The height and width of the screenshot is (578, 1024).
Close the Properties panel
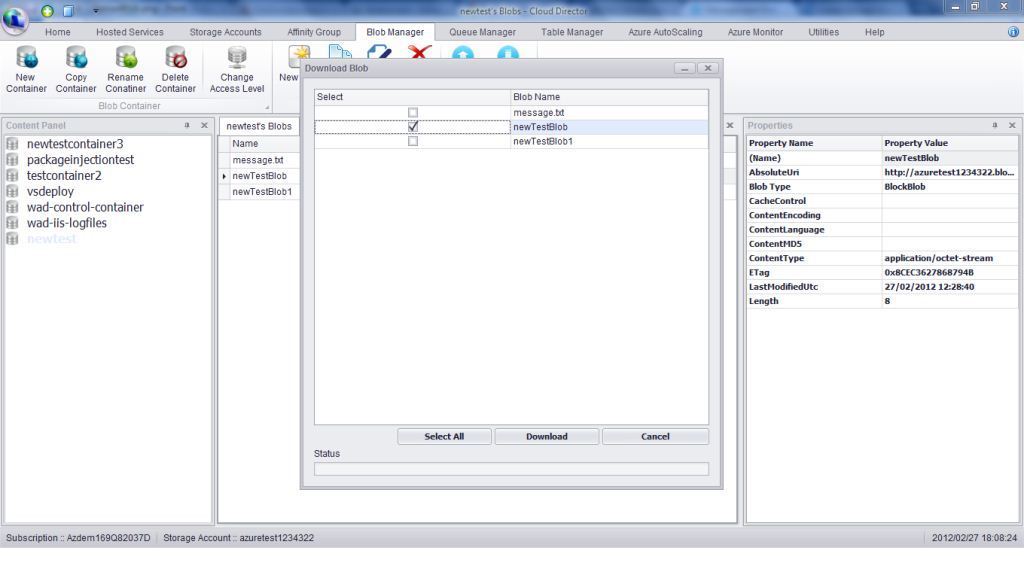[x=1012, y=125]
